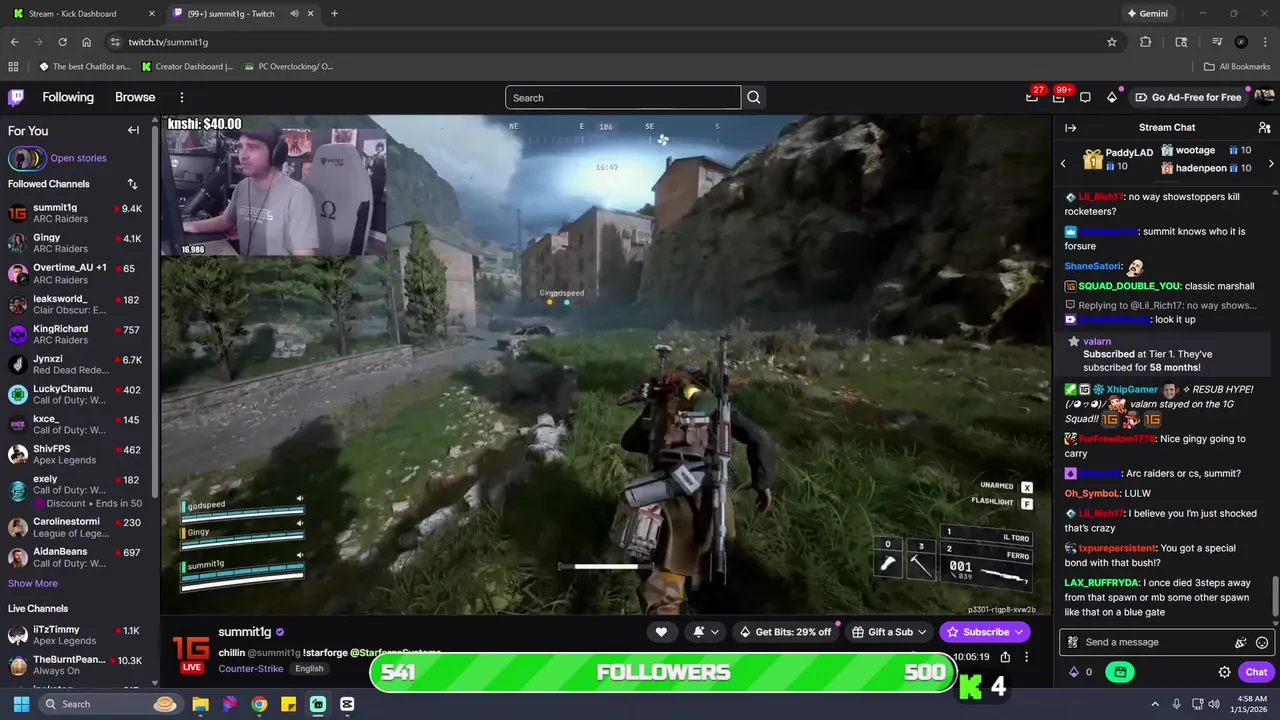Select the summit1g - Twitch browser tab

240,14
